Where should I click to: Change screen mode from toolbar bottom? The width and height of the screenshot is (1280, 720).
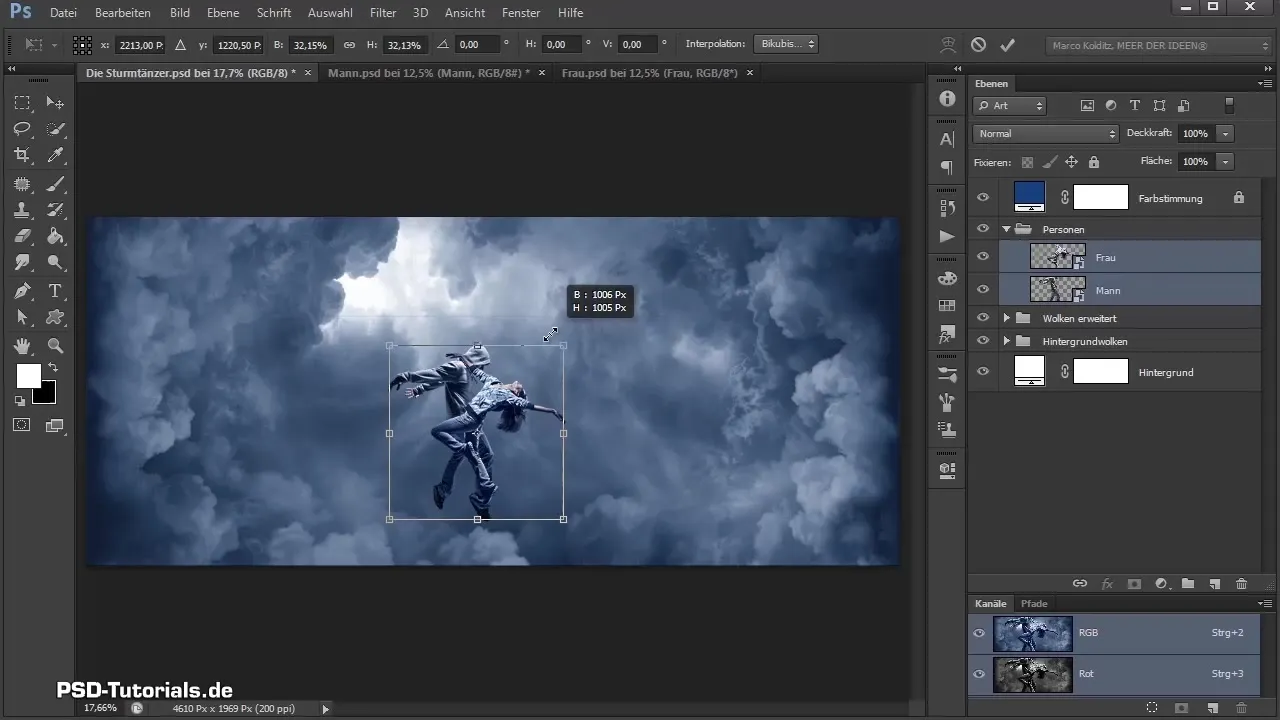[55, 425]
